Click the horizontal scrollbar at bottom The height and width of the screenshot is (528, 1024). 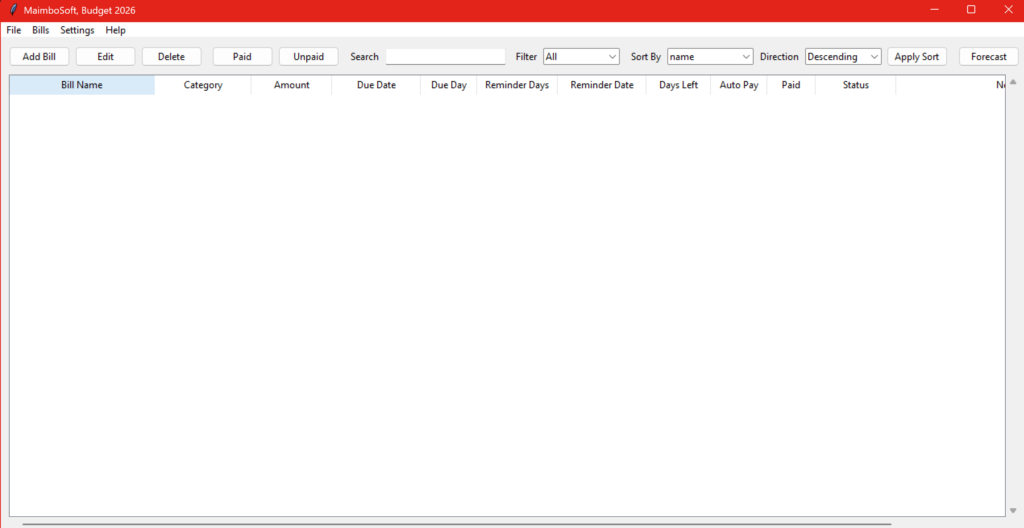(455, 523)
